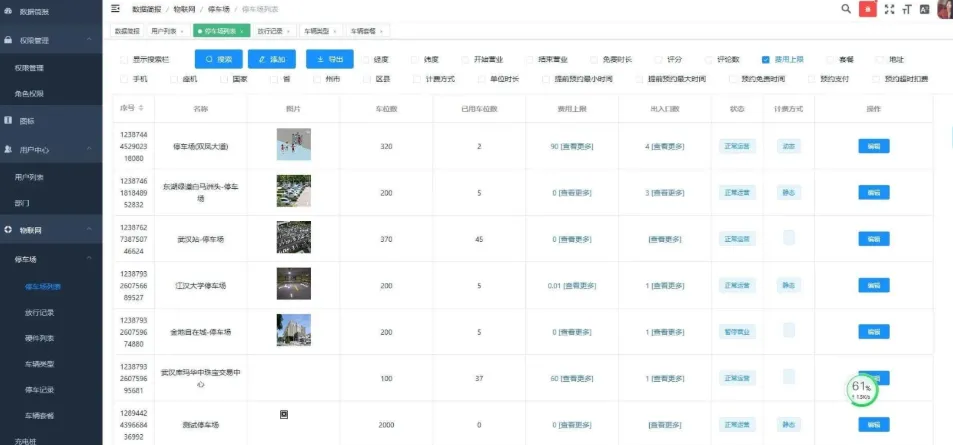The image size is (953, 445).
Task: Uncheck the 费用上限 column checkbox
Action: pos(765,59)
